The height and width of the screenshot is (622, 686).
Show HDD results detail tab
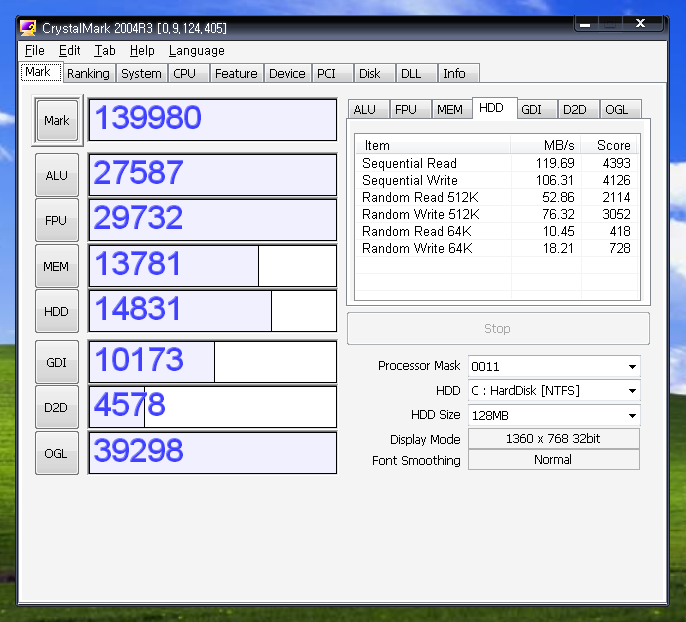point(495,108)
